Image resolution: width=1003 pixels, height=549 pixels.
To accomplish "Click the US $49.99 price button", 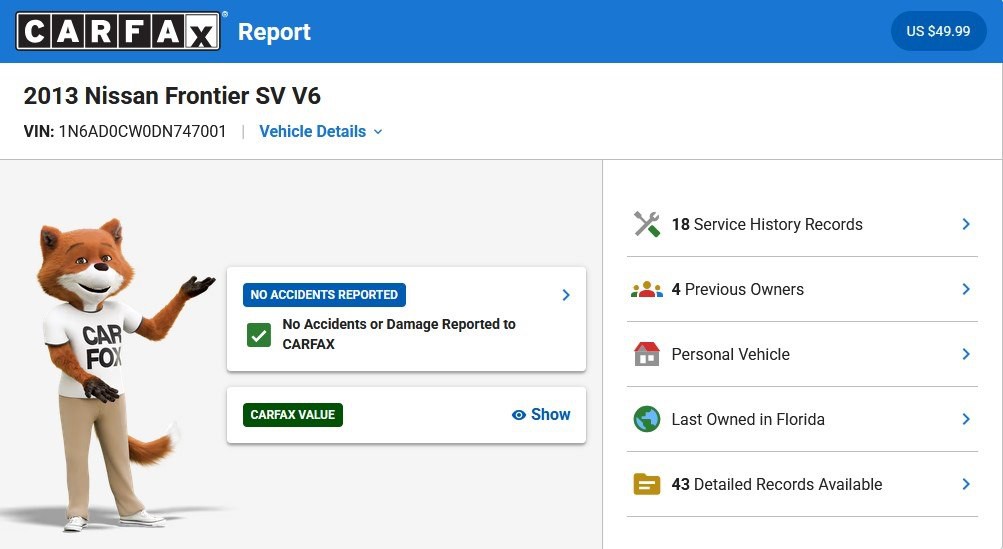I will pos(938,31).
